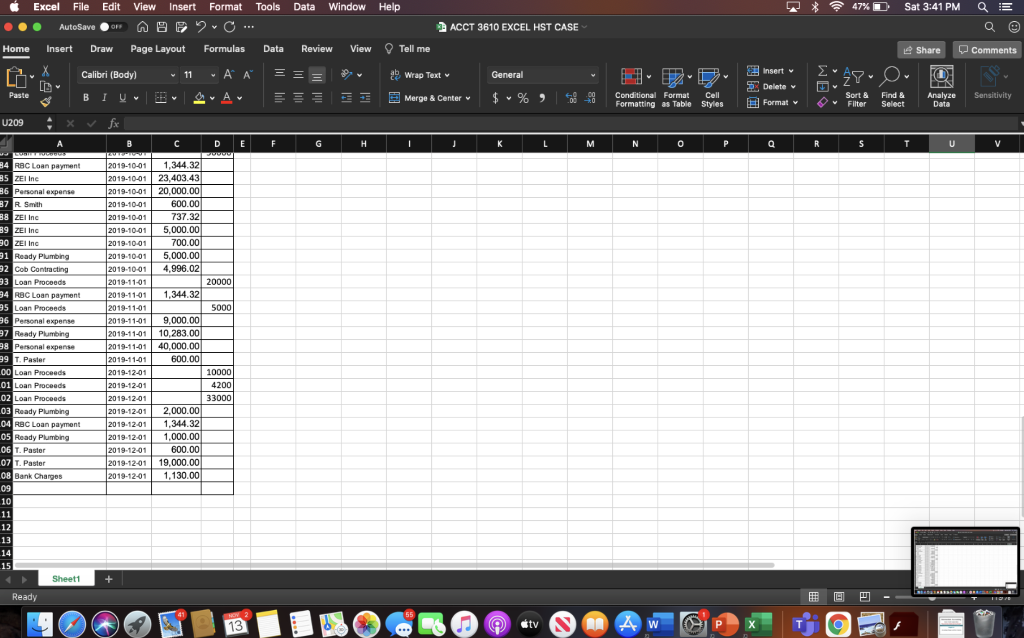Click the screenshot preview thumbnail

(965, 562)
